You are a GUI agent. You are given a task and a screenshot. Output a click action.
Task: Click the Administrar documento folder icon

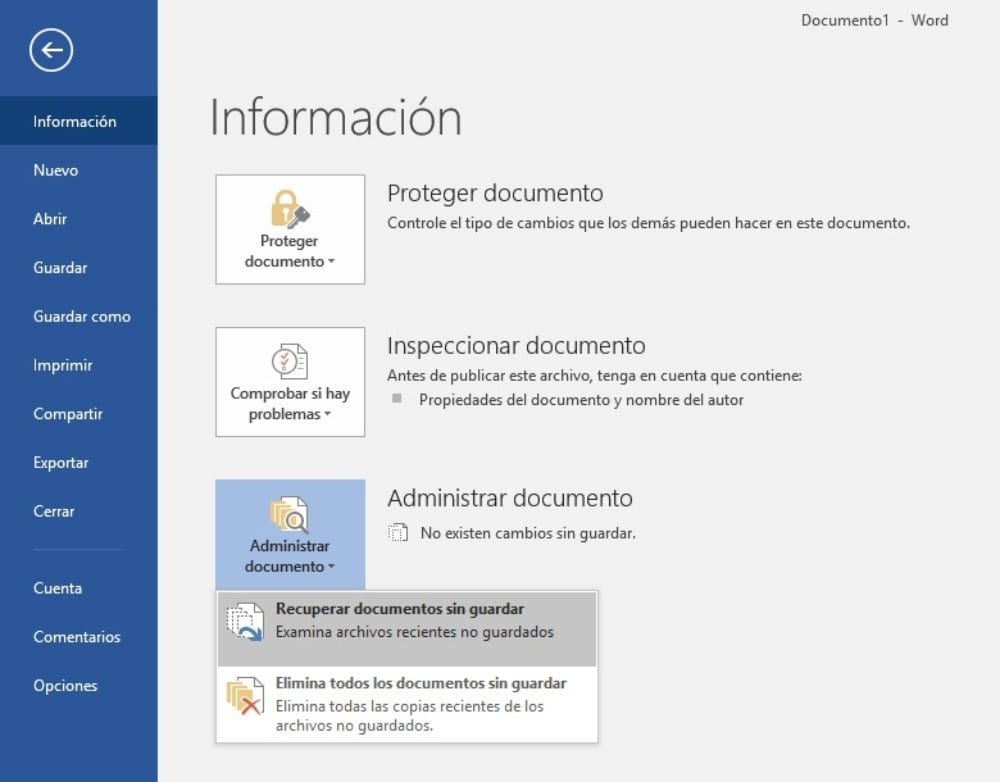pos(289,513)
